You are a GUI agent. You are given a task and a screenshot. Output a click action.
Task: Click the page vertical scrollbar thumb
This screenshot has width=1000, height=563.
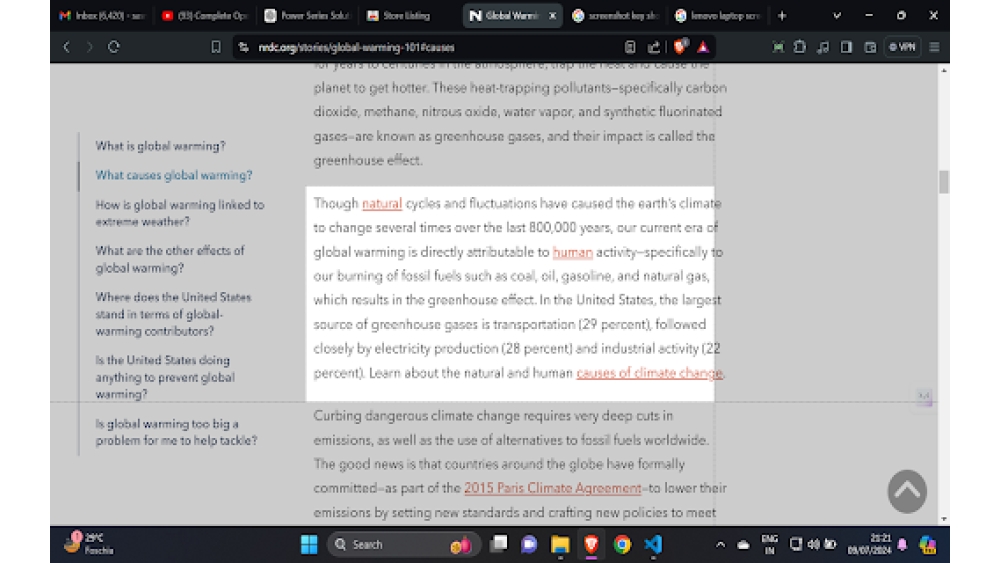point(943,182)
